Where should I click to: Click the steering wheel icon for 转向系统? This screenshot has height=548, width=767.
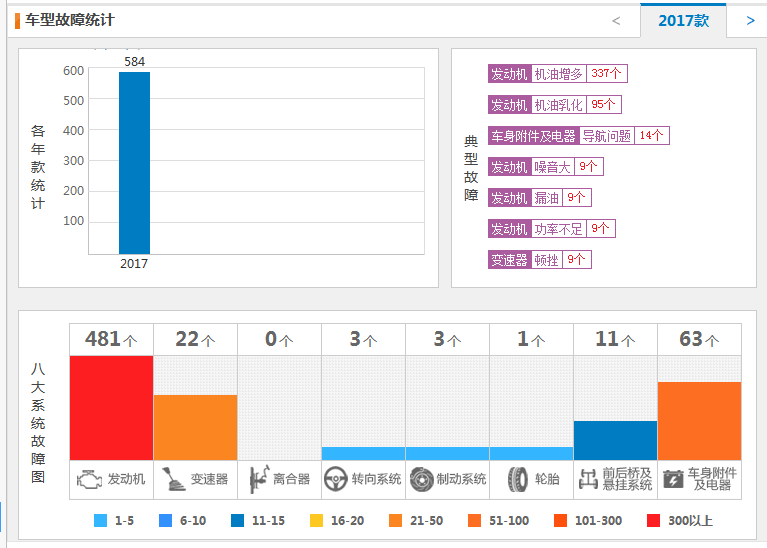[336, 479]
